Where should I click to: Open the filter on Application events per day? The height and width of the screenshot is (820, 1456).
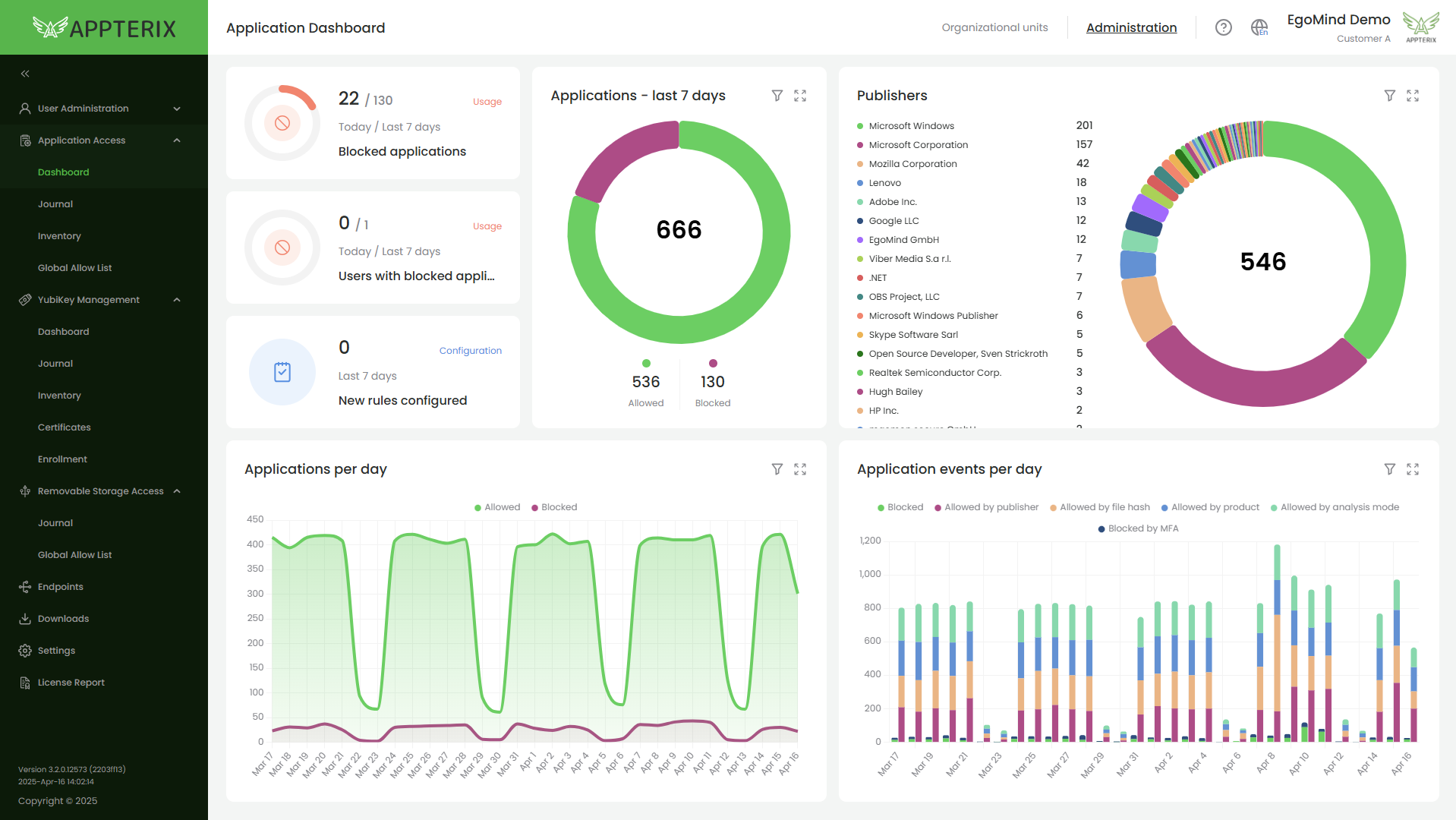(1389, 469)
